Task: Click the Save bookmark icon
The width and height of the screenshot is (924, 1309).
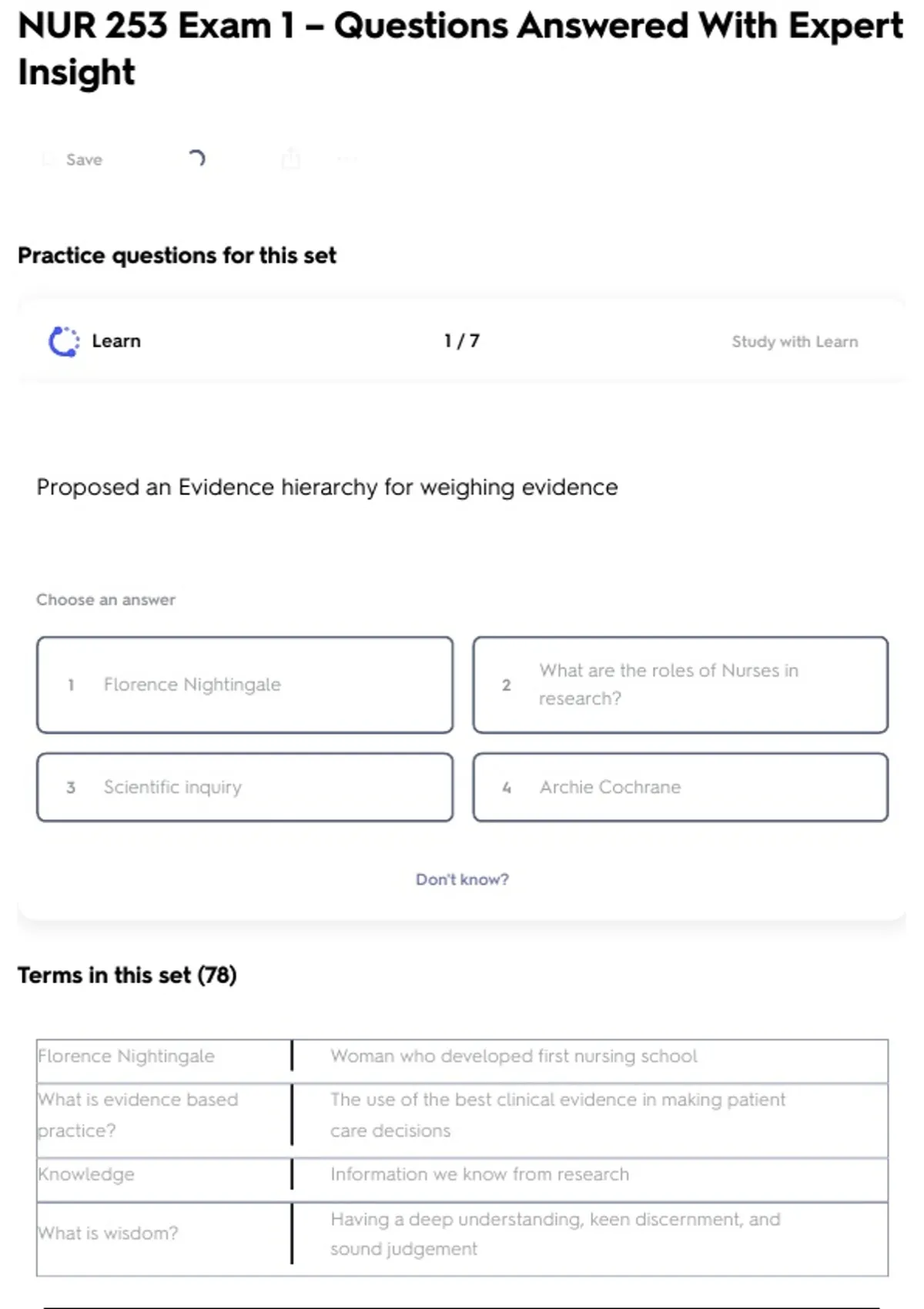Action: [x=49, y=159]
